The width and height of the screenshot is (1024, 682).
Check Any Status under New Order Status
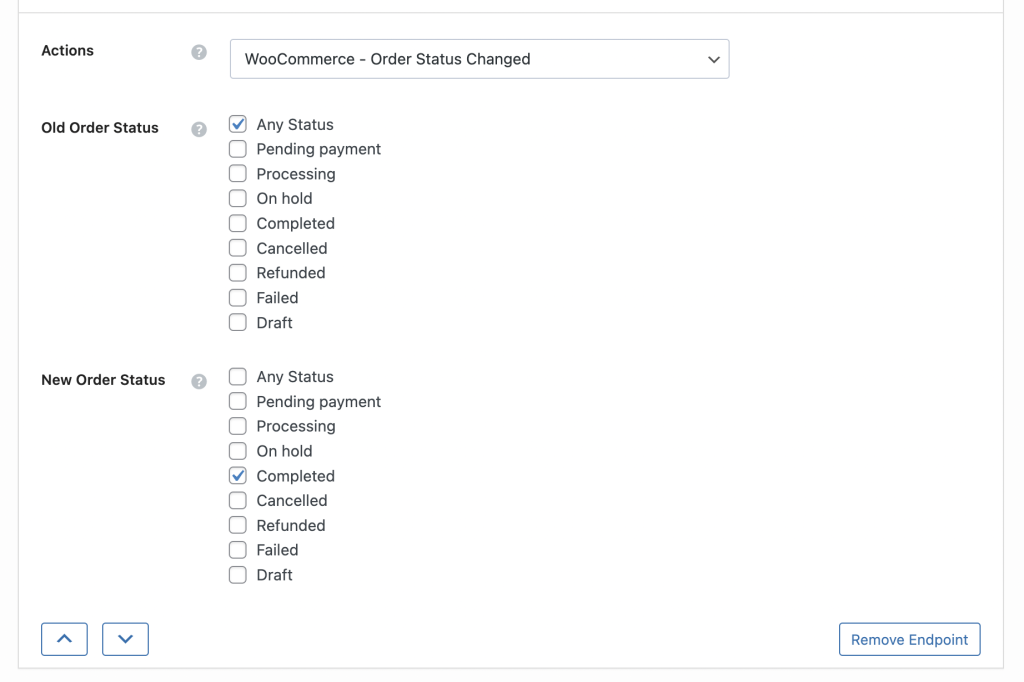pos(237,376)
